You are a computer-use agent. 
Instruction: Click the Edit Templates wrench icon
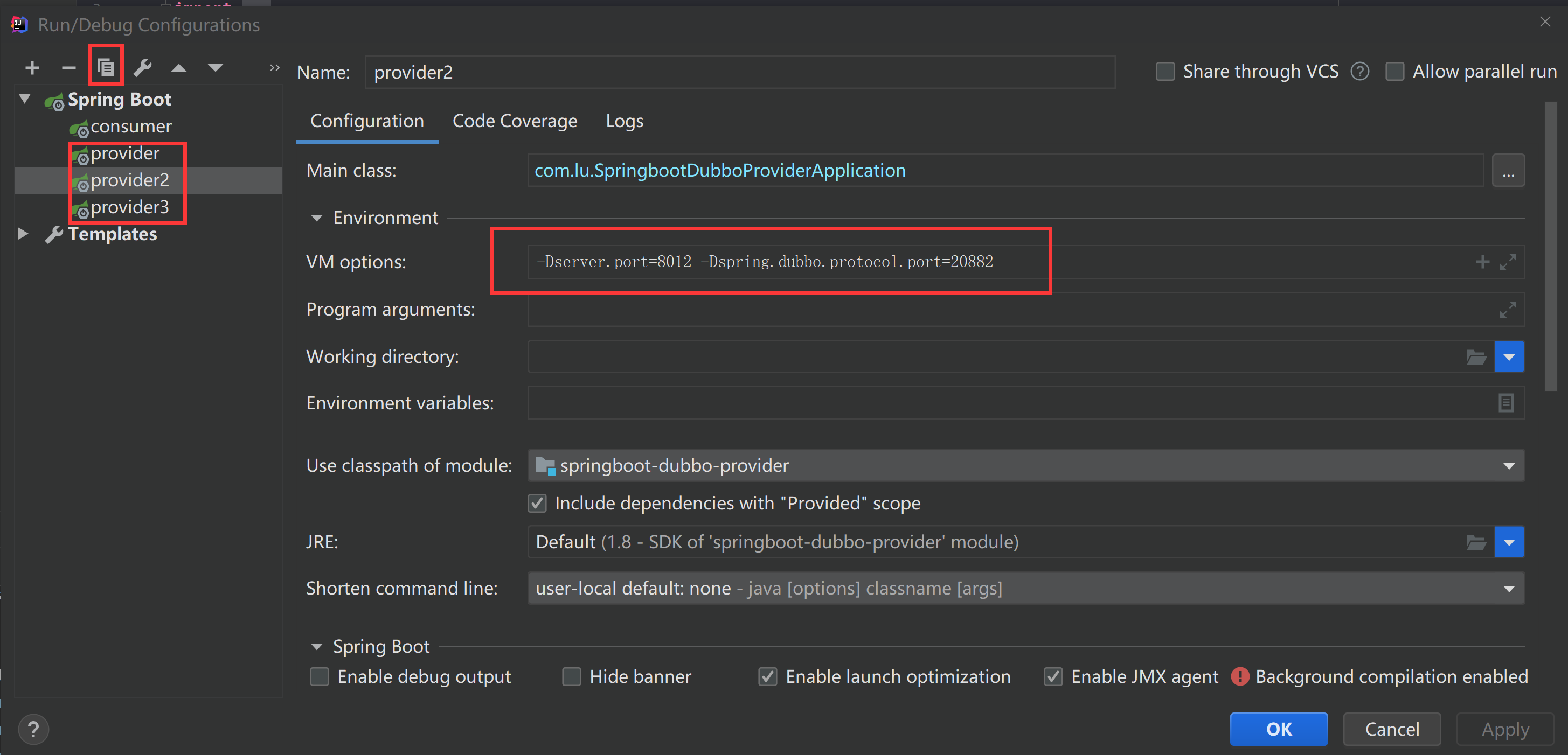(142, 67)
